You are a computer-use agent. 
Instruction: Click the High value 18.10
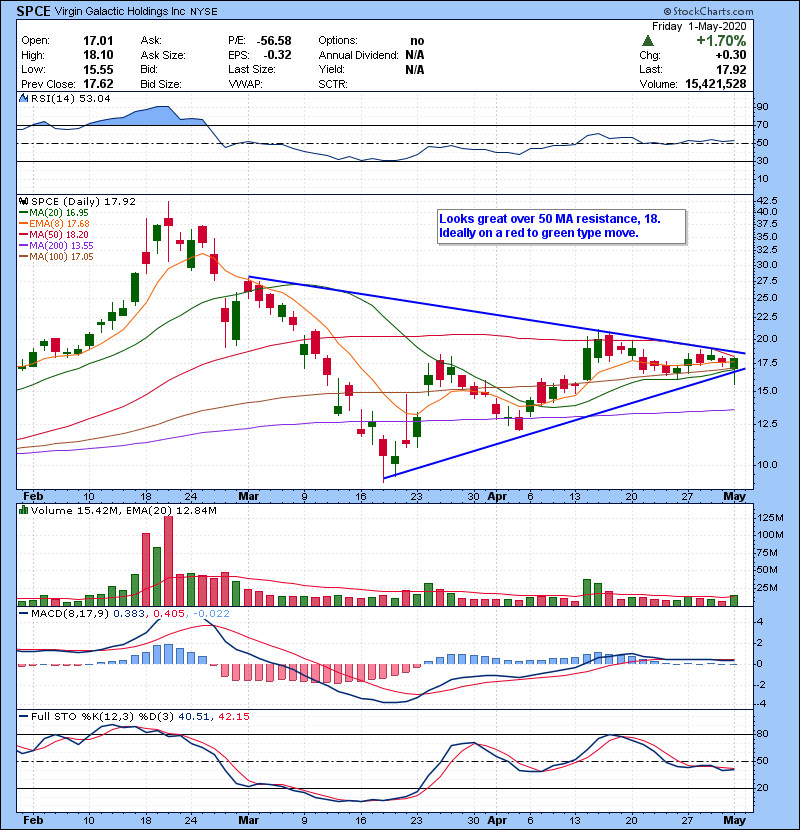pyautogui.click(x=98, y=55)
